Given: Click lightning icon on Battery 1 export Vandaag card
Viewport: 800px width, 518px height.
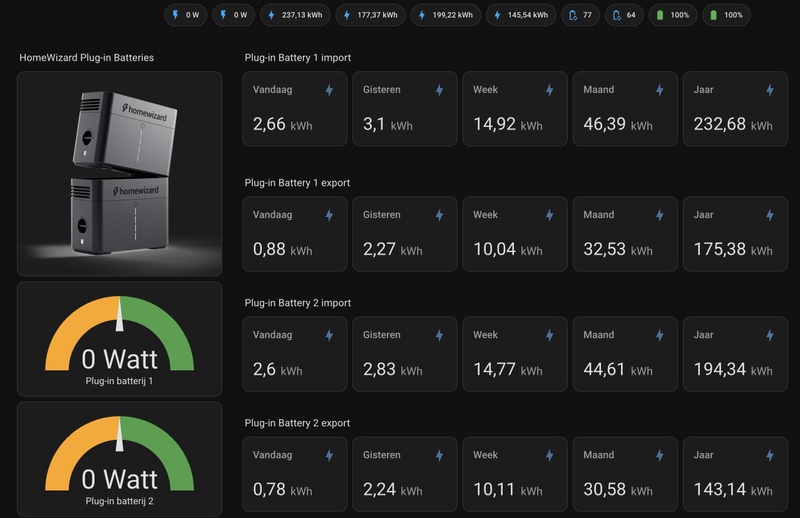Looking at the screenshot, I should [330, 215].
